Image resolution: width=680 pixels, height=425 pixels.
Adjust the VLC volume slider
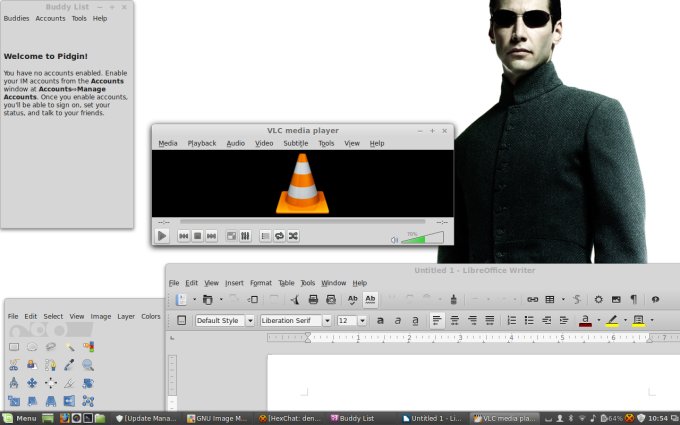click(x=422, y=238)
